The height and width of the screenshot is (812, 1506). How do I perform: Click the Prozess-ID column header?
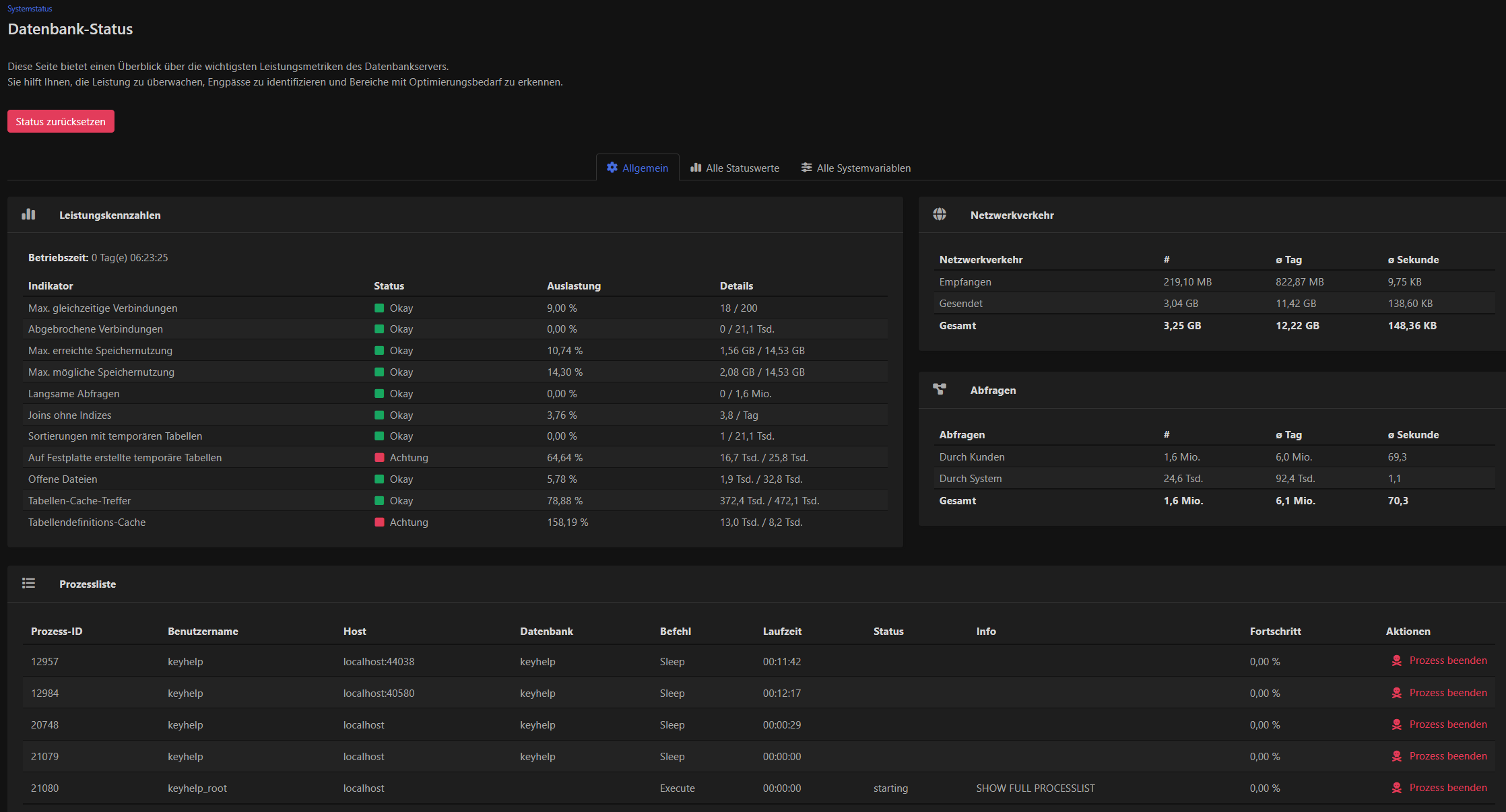pos(57,632)
